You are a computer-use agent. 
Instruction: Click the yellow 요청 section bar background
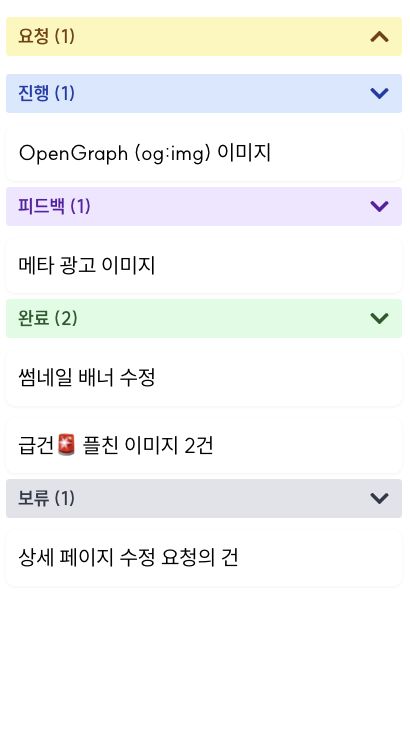[x=204, y=37]
